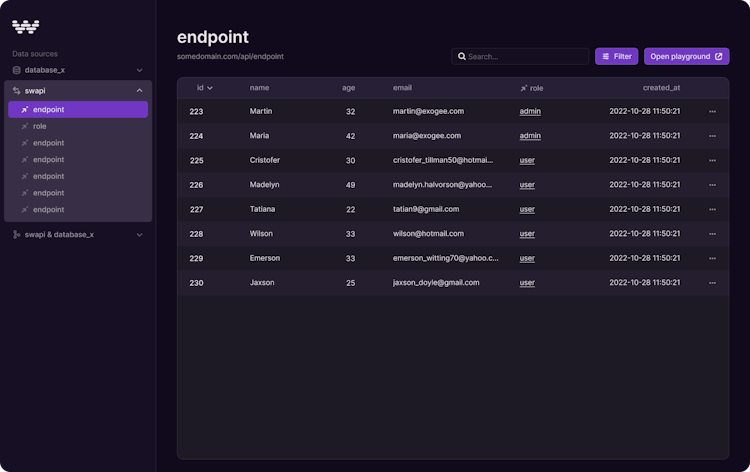Viewport: 750px width, 472px height.
Task: Click the swapi source icon
Action: click(17, 90)
